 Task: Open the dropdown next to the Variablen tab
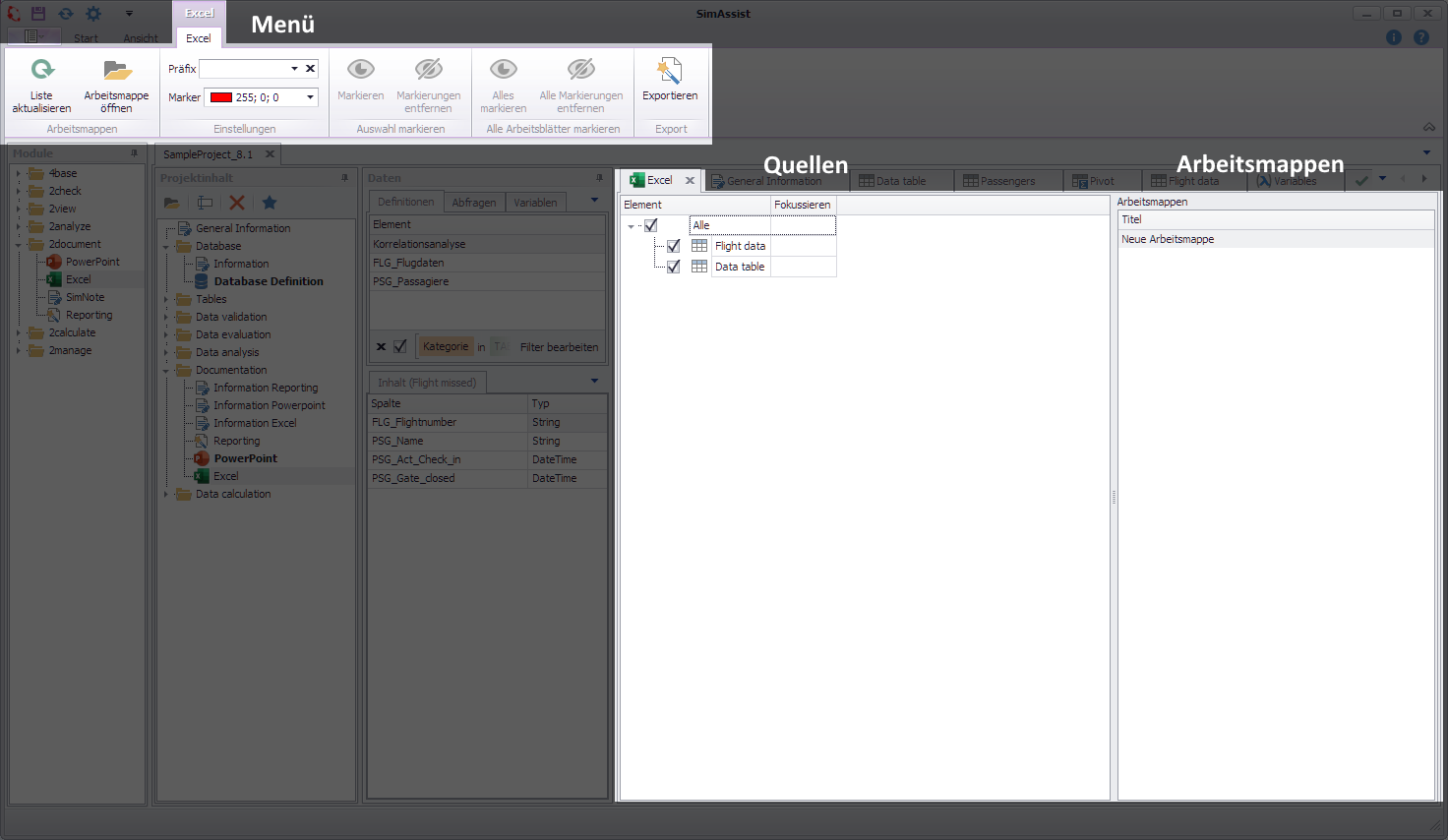594,201
